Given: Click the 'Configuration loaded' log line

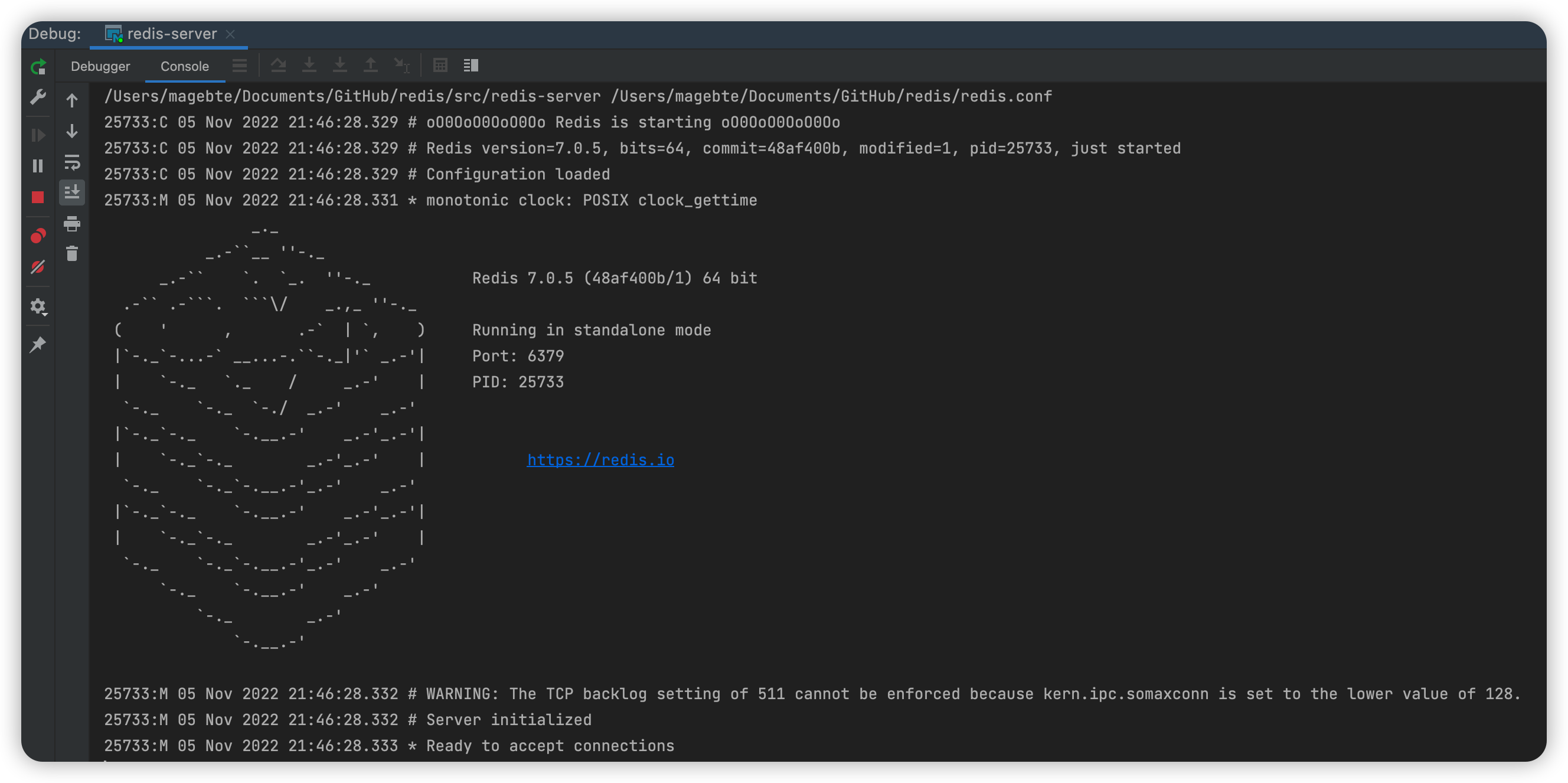Looking at the screenshot, I should pos(357,174).
